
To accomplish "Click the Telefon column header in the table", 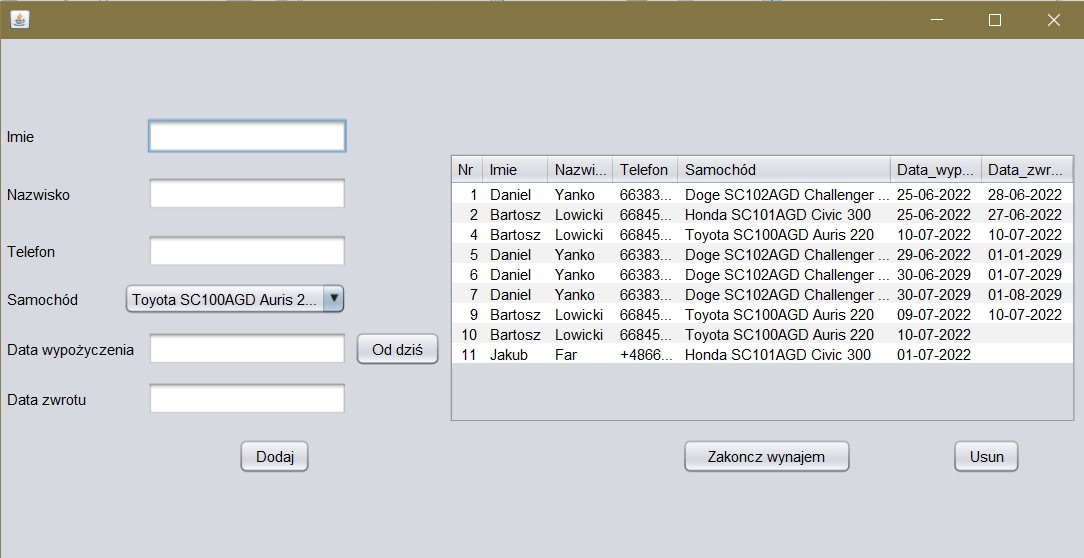I will click(644, 170).
